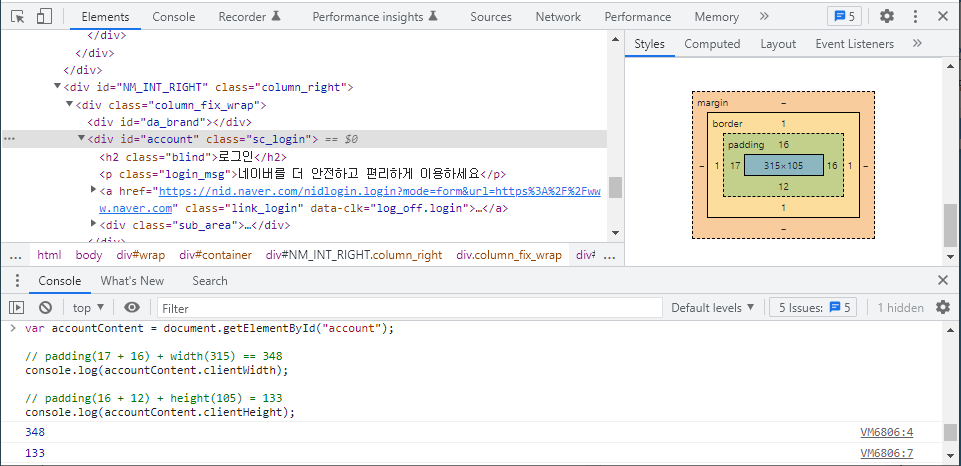The image size is (961, 466).
Task: Select the login_msg paragraph node
Action: [303, 174]
